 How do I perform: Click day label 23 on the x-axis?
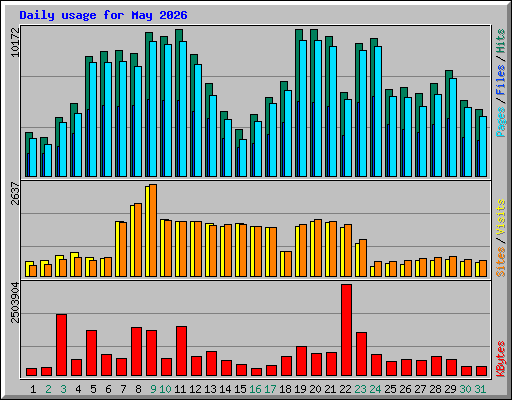360,389
